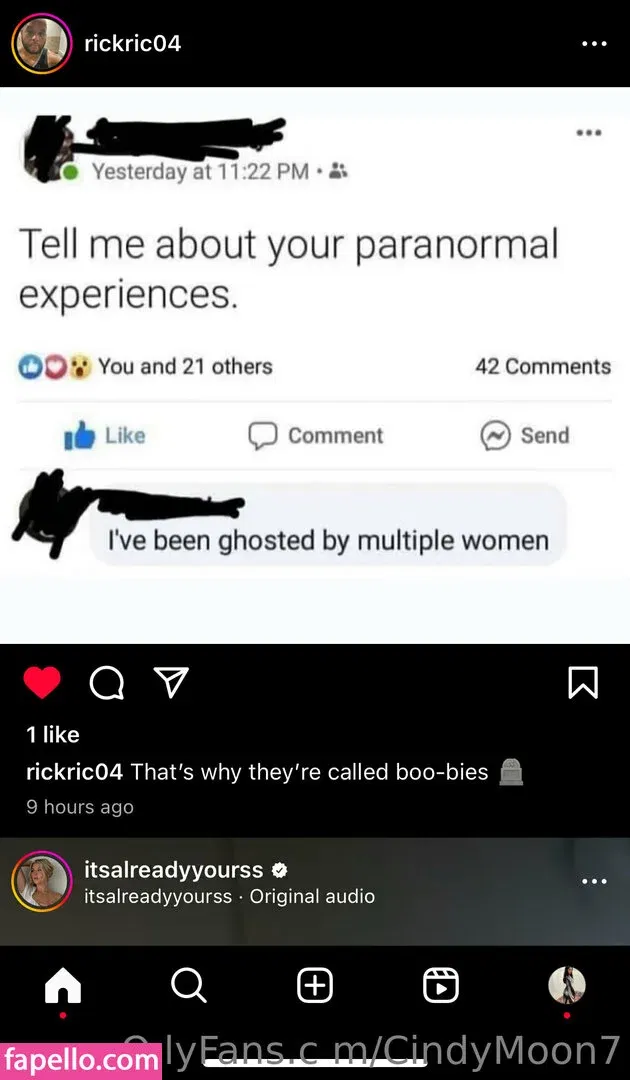This screenshot has height=1080, width=630.
Task: Open comments with the speech bubble icon
Action: click(x=107, y=683)
